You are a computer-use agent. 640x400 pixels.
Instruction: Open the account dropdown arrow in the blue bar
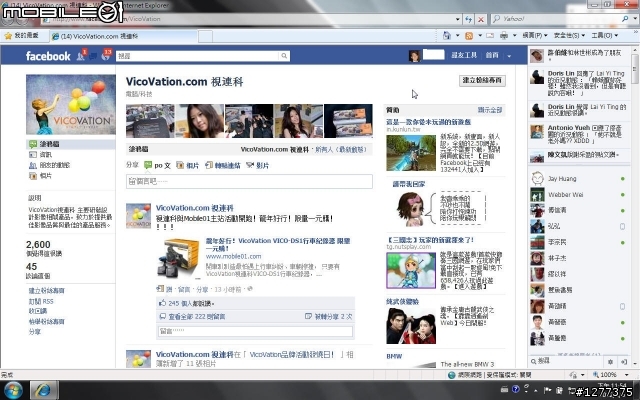[x=509, y=56]
